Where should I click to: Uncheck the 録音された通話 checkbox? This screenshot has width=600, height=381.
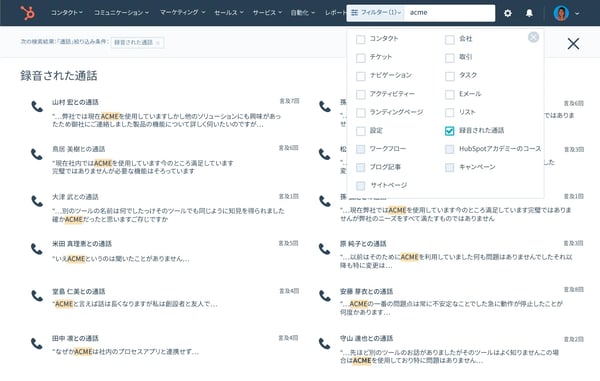(450, 131)
